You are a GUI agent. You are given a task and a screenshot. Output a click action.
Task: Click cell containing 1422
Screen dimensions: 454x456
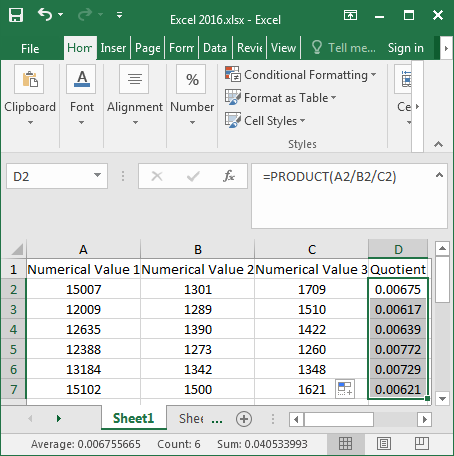(x=312, y=329)
